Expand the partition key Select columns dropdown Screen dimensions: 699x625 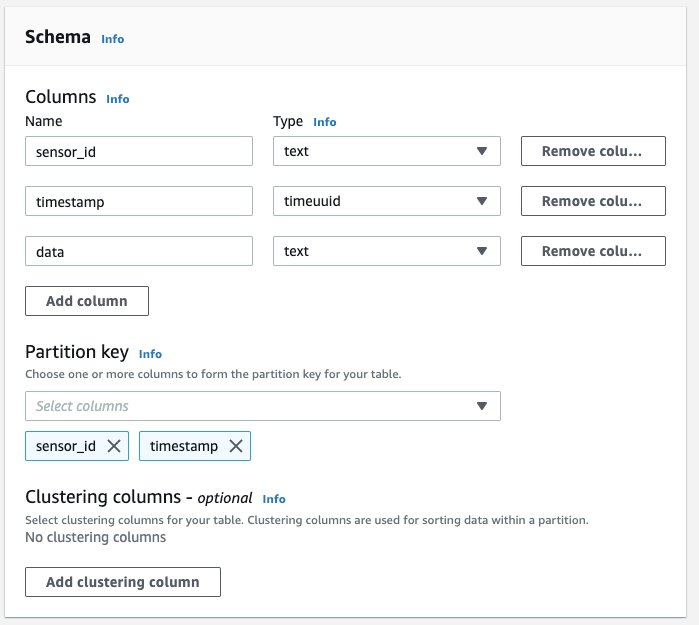[263, 406]
